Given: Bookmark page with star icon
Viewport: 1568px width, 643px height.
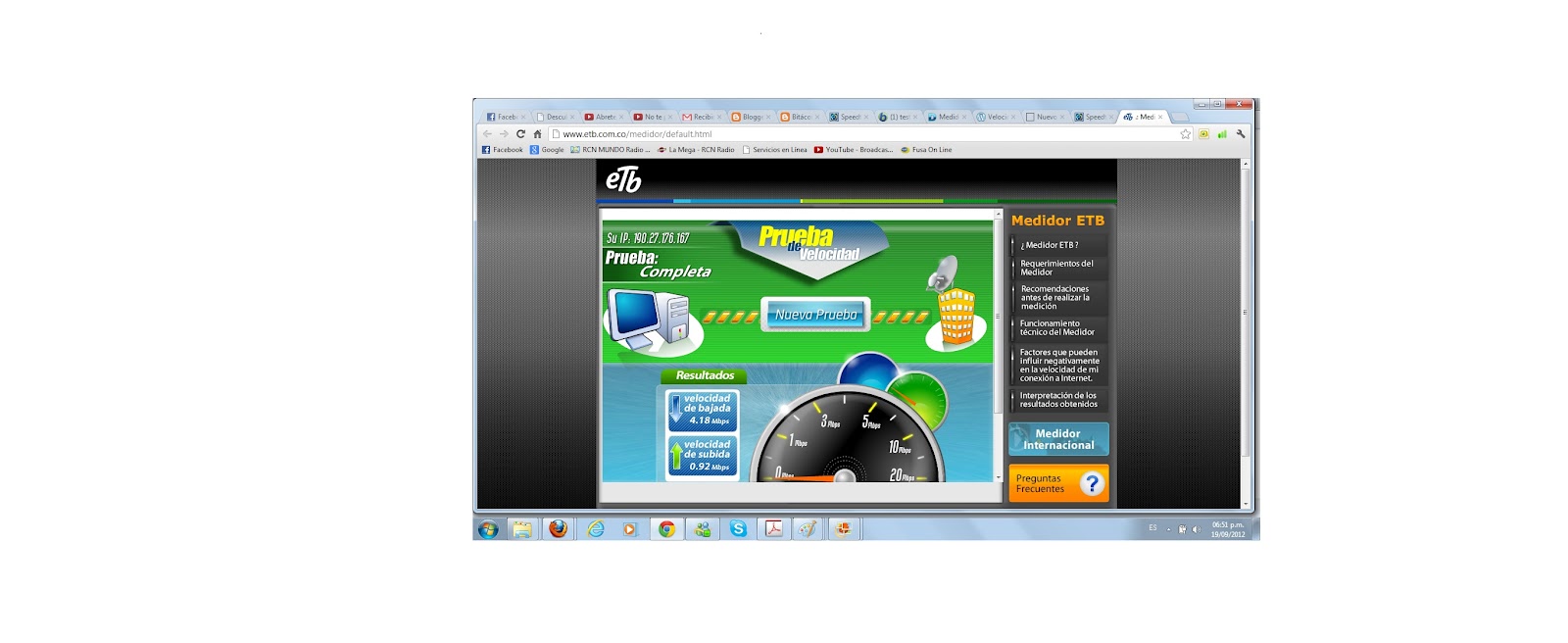Looking at the screenshot, I should click(1186, 134).
